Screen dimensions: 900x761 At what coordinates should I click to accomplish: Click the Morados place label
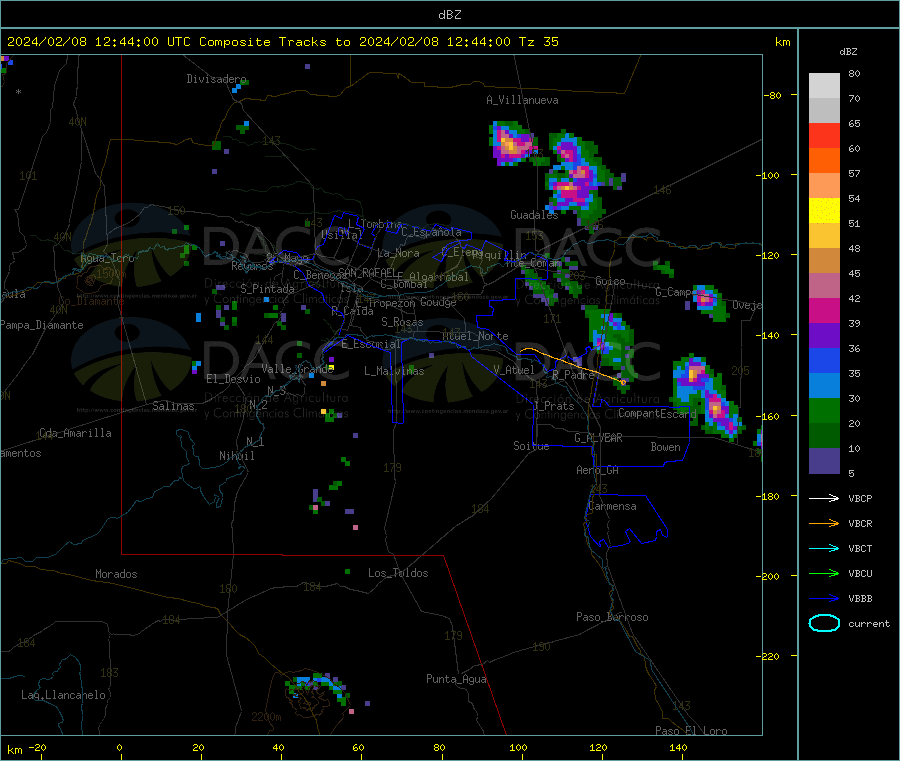pos(116,574)
